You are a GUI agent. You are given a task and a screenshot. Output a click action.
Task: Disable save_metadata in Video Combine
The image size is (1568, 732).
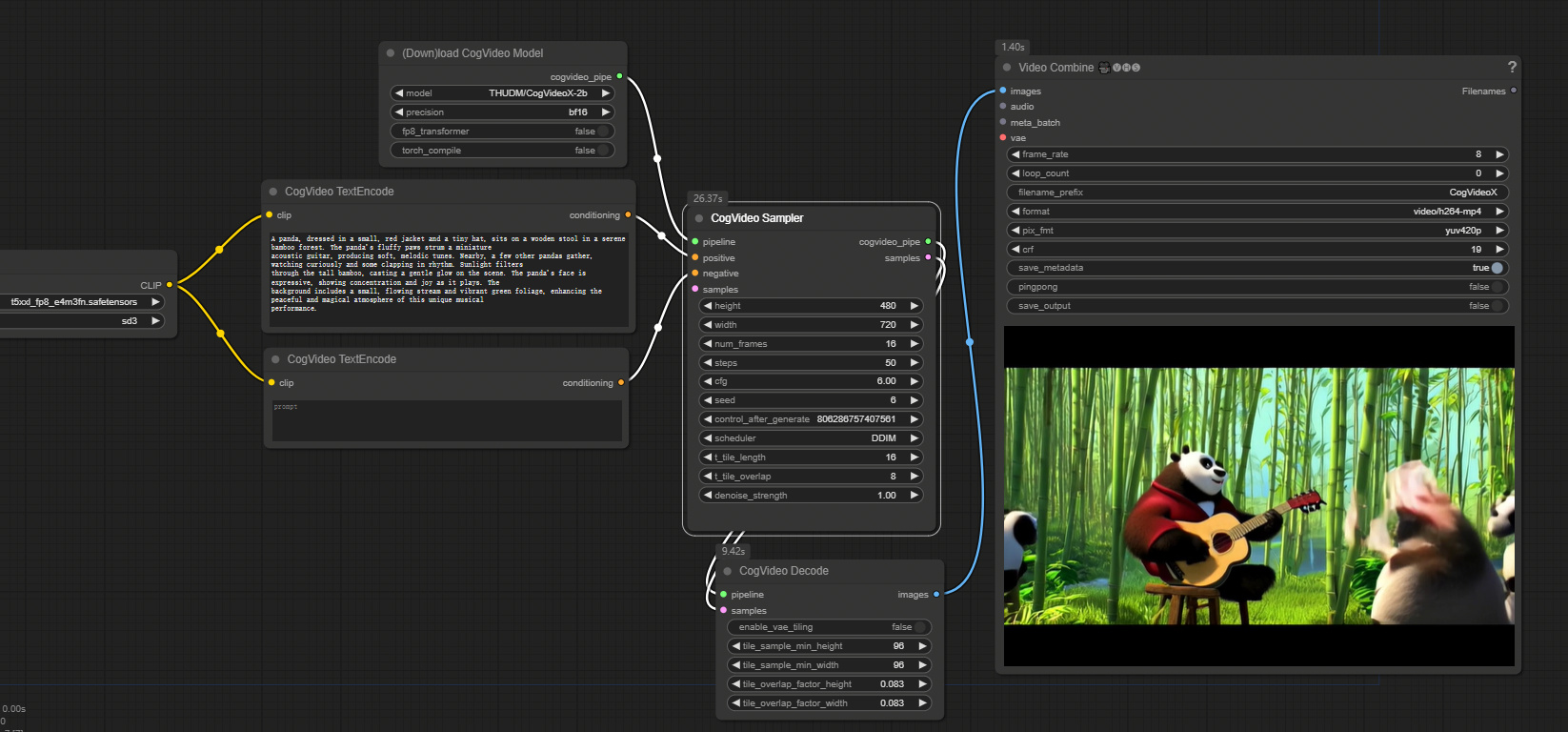(x=1257, y=268)
